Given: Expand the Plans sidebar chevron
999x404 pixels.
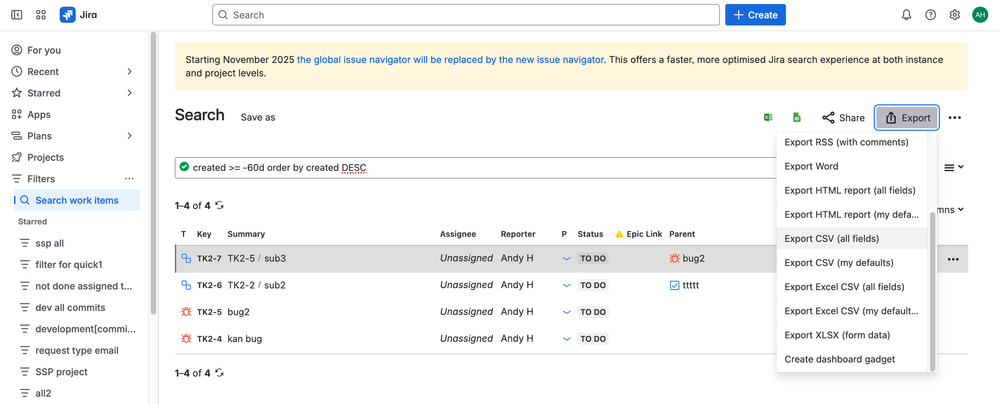Looking at the screenshot, I should pyautogui.click(x=129, y=136).
